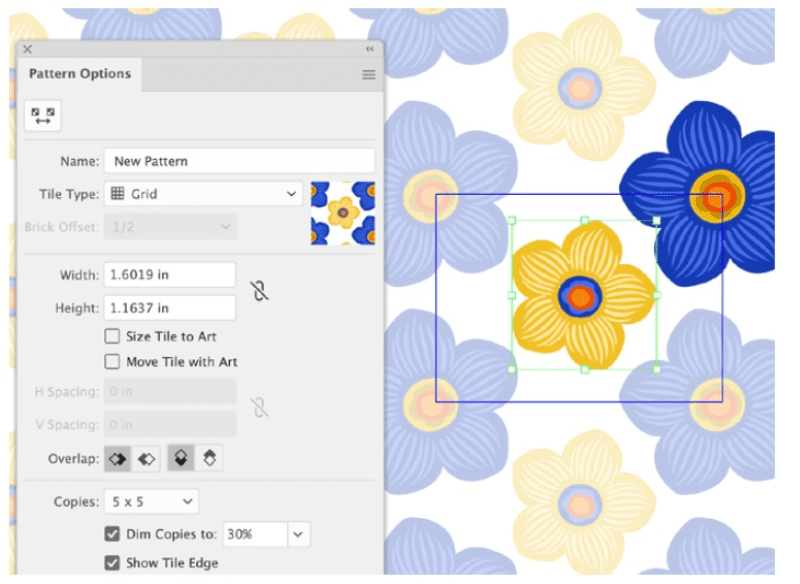Collapse the panel with double chevrons
The width and height of the screenshot is (800, 584).
point(370,49)
